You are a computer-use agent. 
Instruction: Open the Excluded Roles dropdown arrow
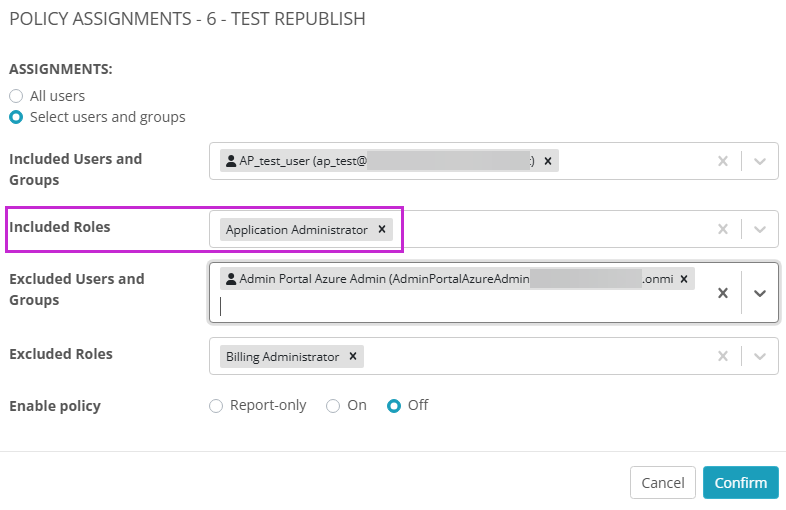(760, 356)
